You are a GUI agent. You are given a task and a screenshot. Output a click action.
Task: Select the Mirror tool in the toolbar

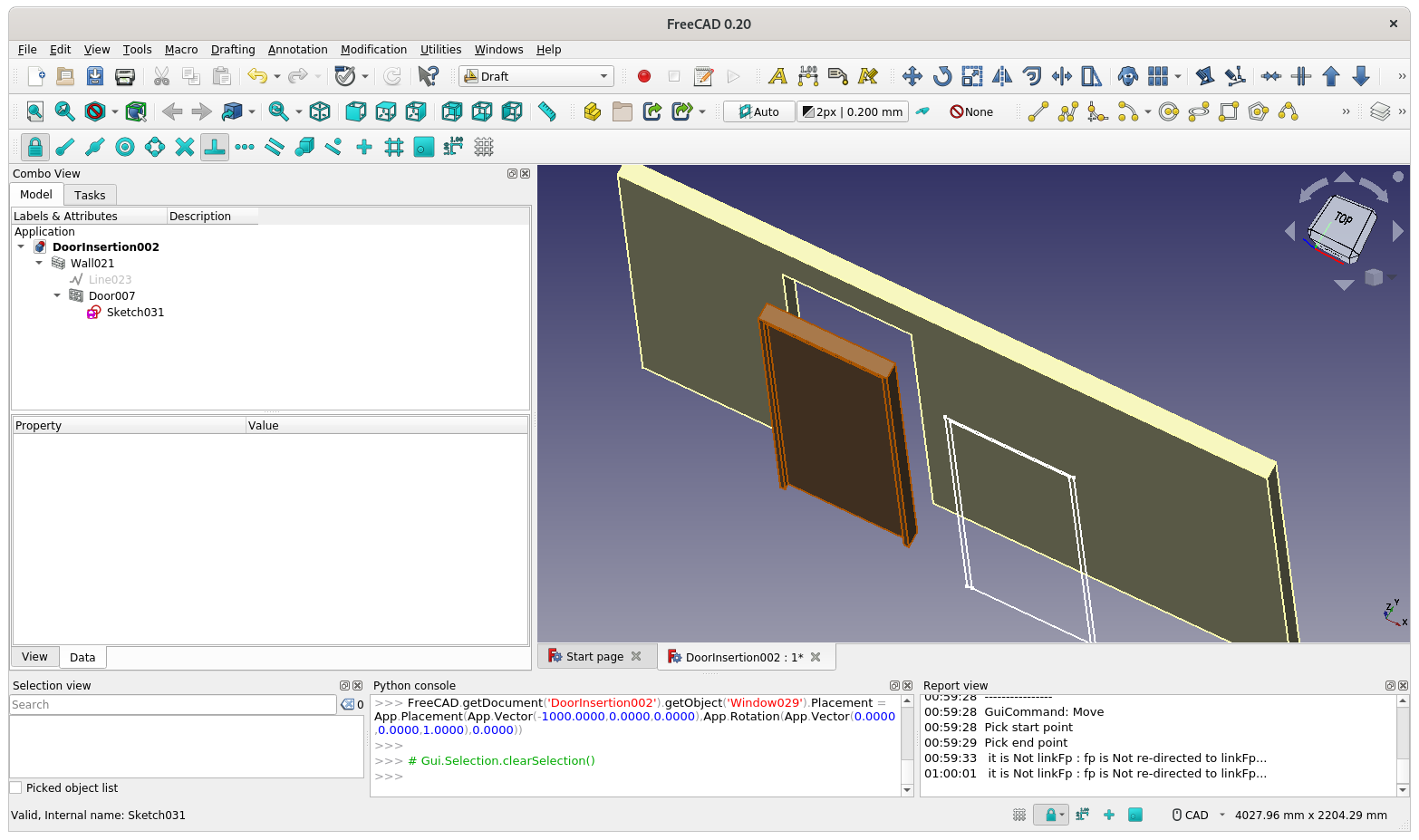[x=1001, y=76]
